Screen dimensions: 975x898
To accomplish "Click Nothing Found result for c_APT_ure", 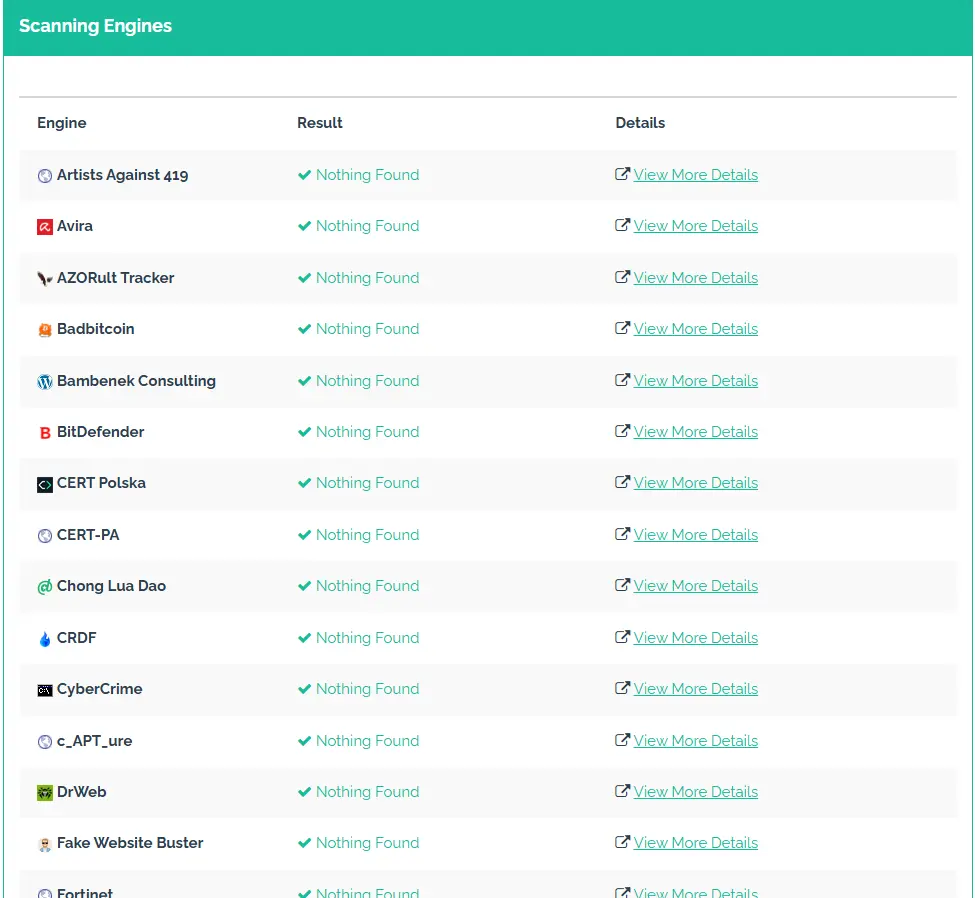I will (367, 741).
